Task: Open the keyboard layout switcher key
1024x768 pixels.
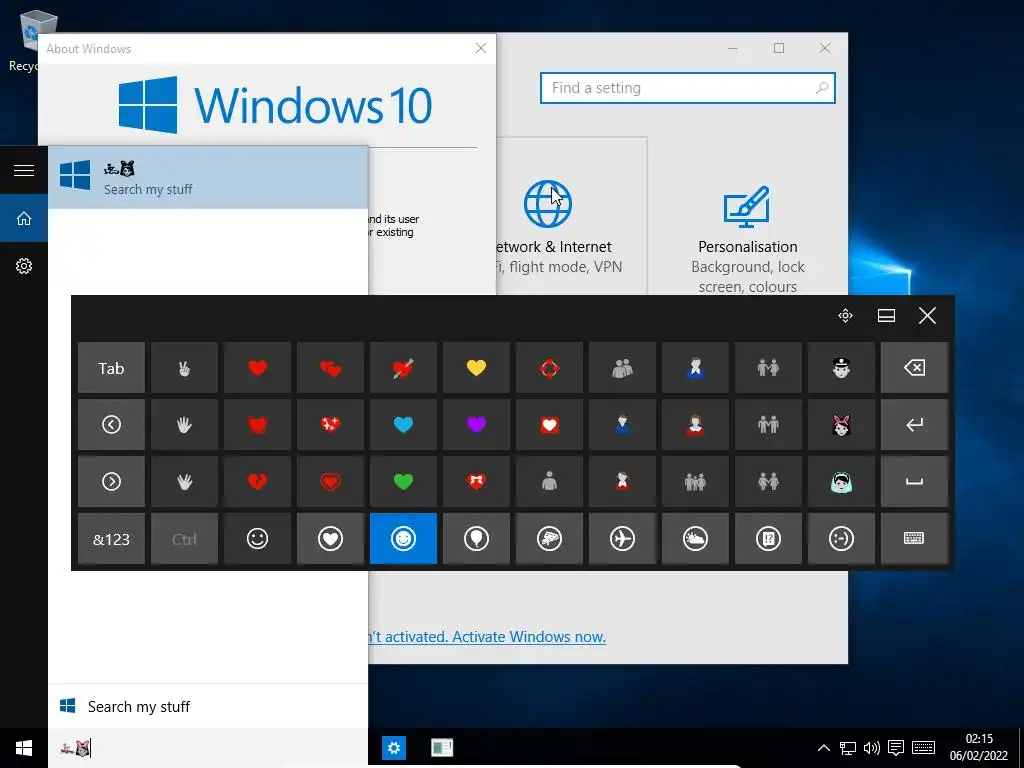Action: [914, 539]
